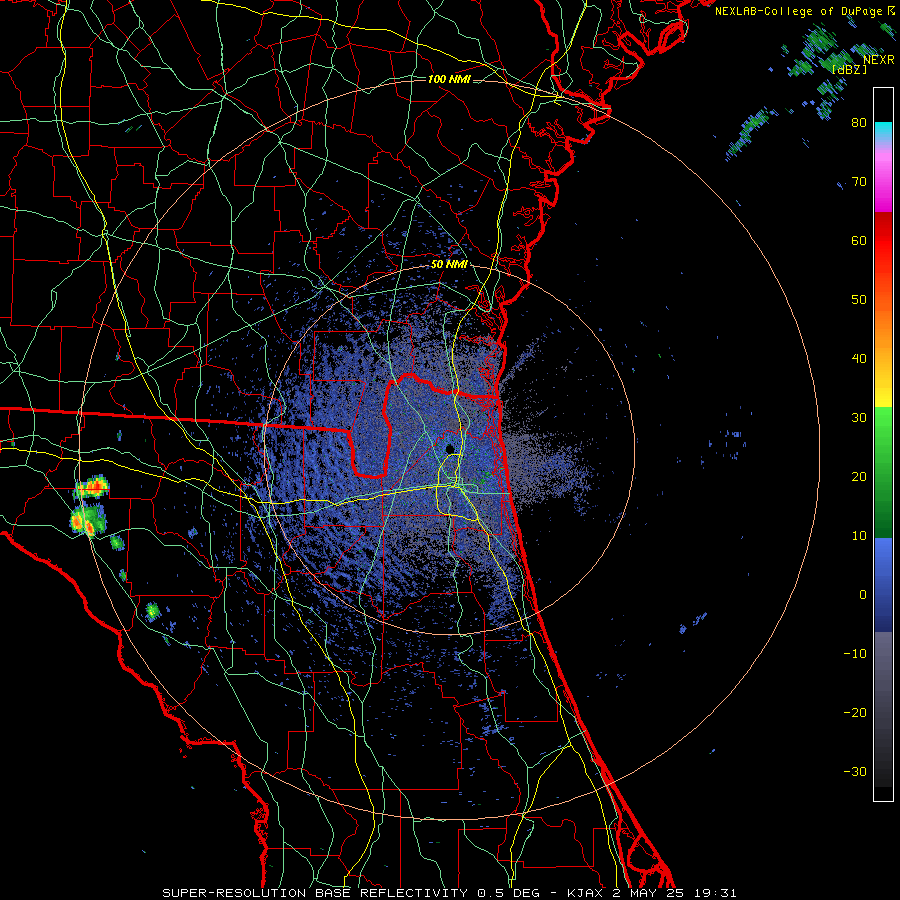Click the Super-Resolution Base Reflectivity caption
This screenshot has width=900, height=900.
449,893
